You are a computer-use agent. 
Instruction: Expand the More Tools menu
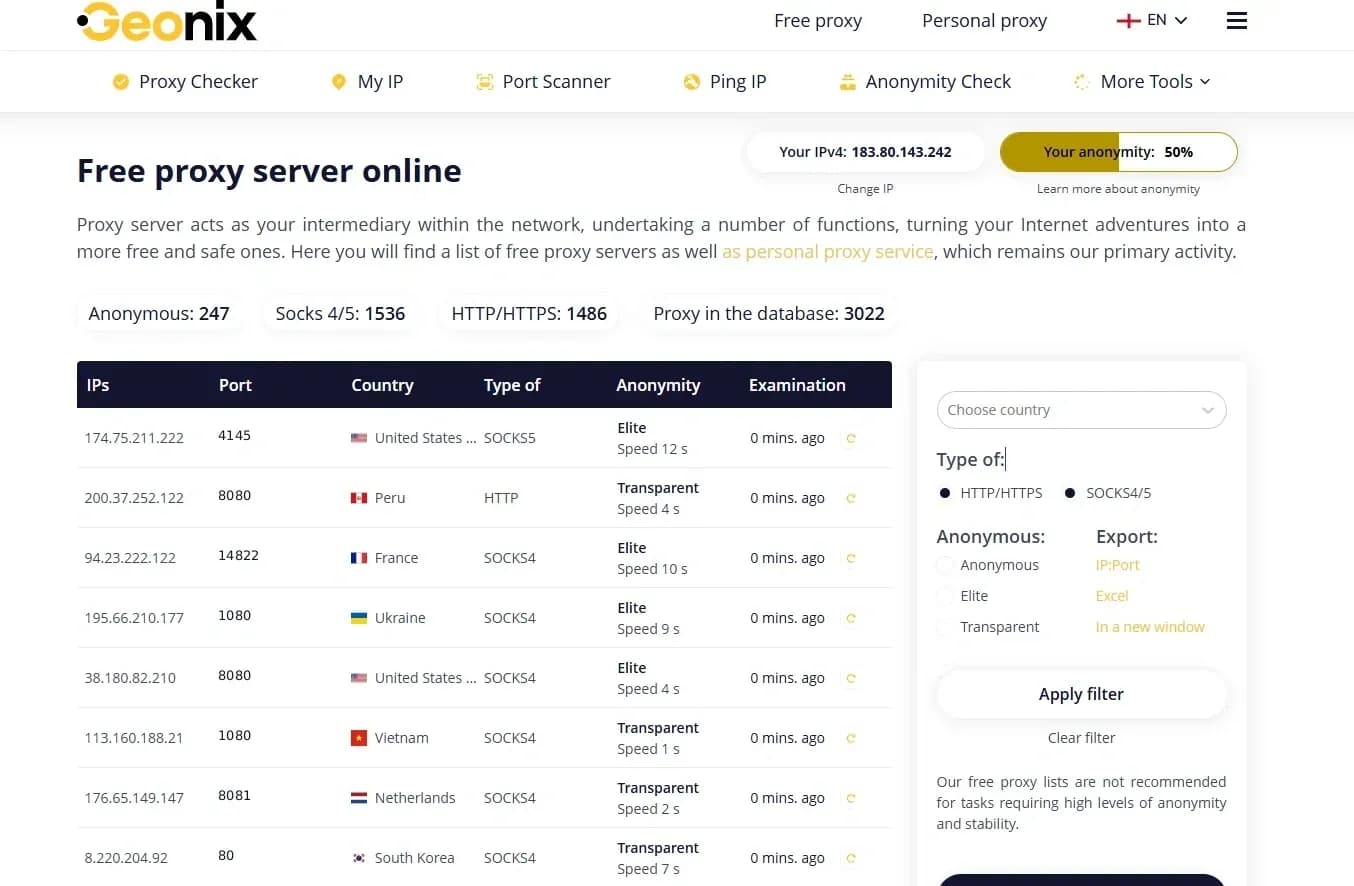(x=1143, y=81)
